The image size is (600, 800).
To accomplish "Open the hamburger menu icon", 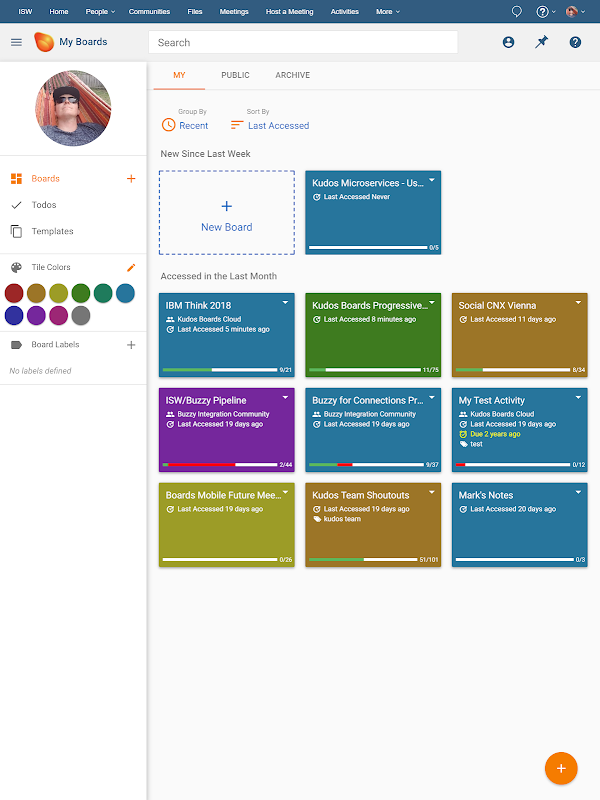I will tap(16, 42).
